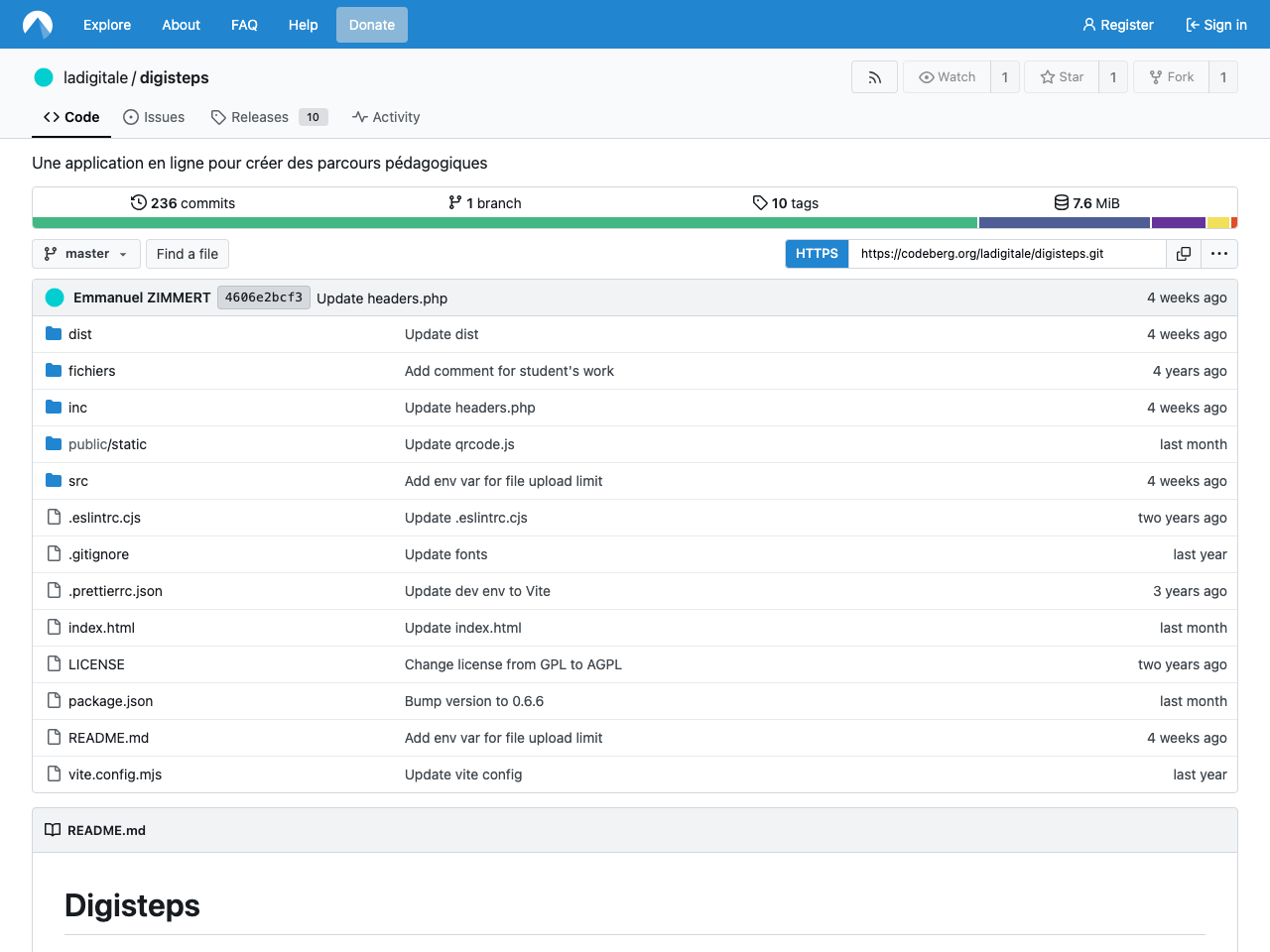This screenshot has width=1270, height=952.
Task: Fork the digisteps repository
Action: click(1171, 76)
